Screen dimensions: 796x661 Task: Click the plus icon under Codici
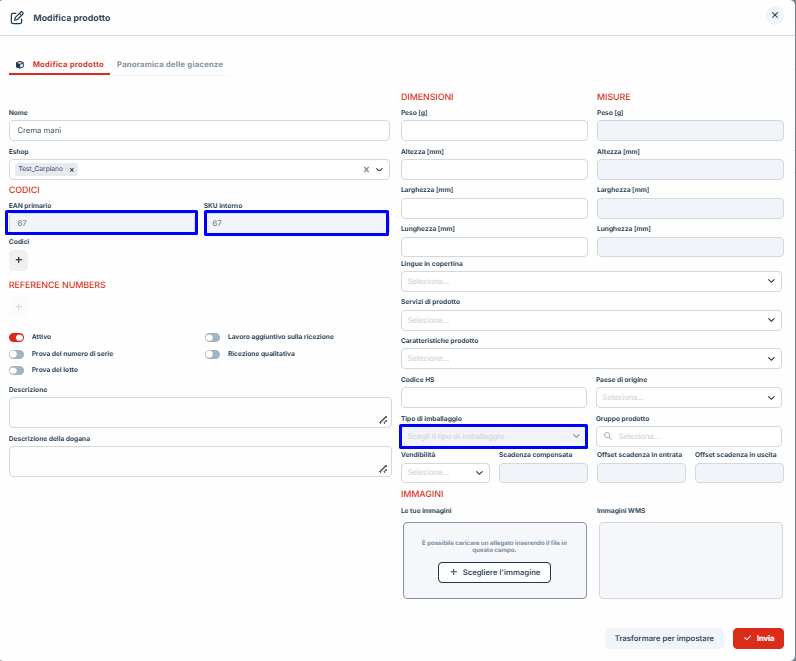pyautogui.click(x=18, y=260)
